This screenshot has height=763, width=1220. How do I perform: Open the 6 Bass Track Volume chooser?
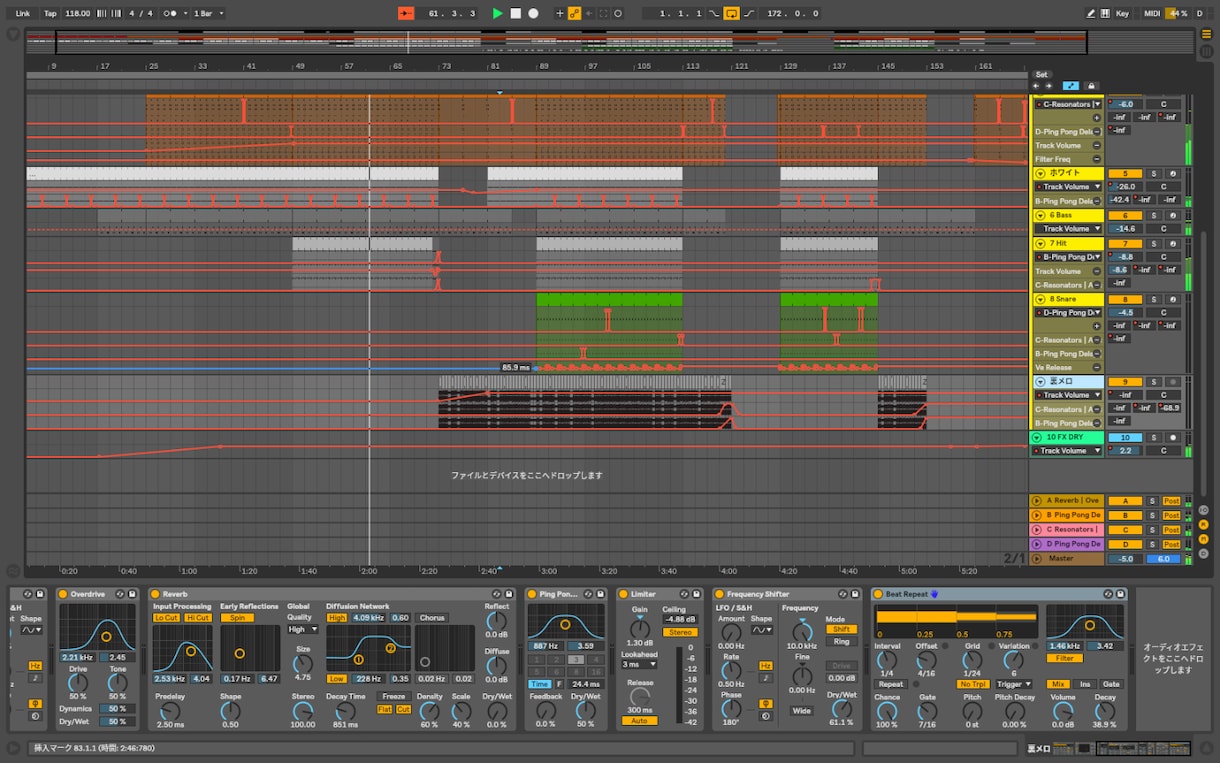tap(1068, 228)
